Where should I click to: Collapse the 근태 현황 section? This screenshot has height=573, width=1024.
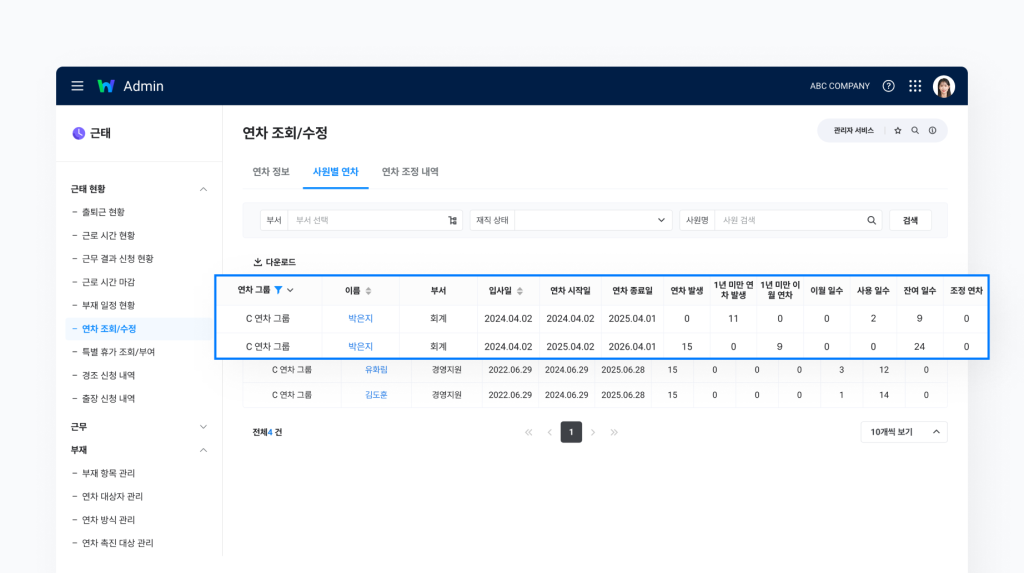click(x=203, y=189)
